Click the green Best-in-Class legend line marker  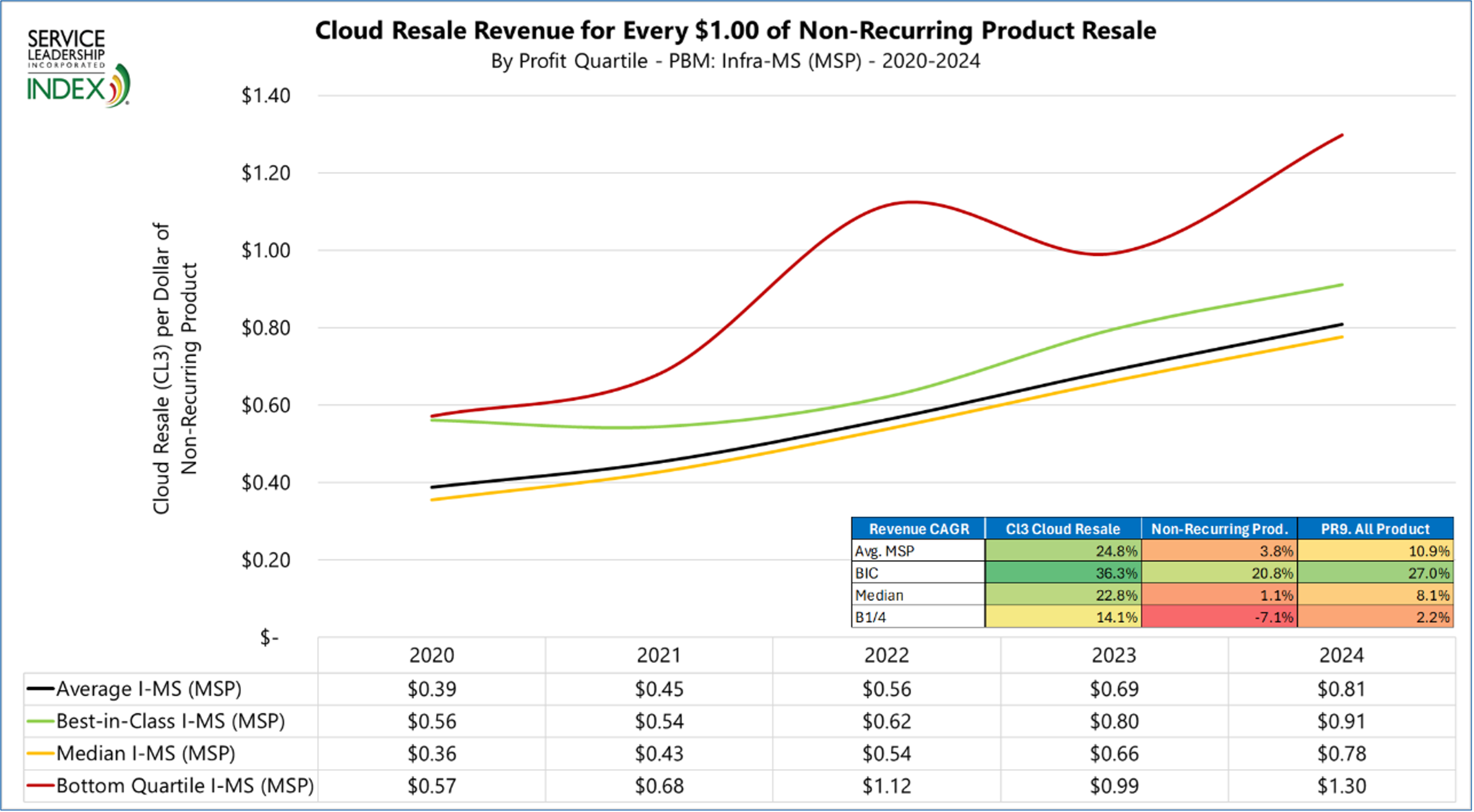tap(40, 721)
